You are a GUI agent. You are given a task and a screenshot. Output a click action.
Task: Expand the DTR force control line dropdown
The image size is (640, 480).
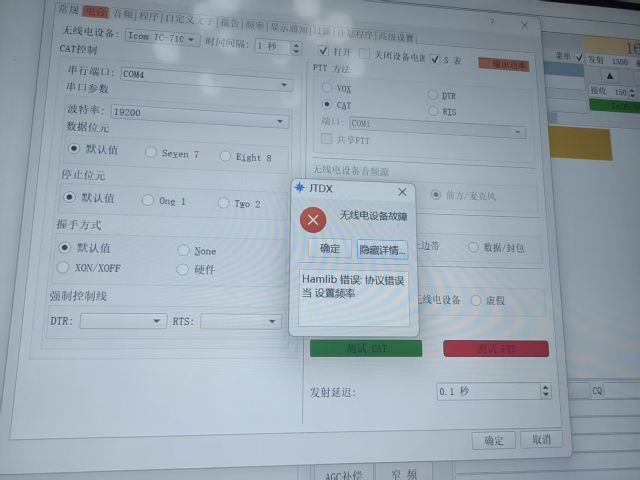123,321
